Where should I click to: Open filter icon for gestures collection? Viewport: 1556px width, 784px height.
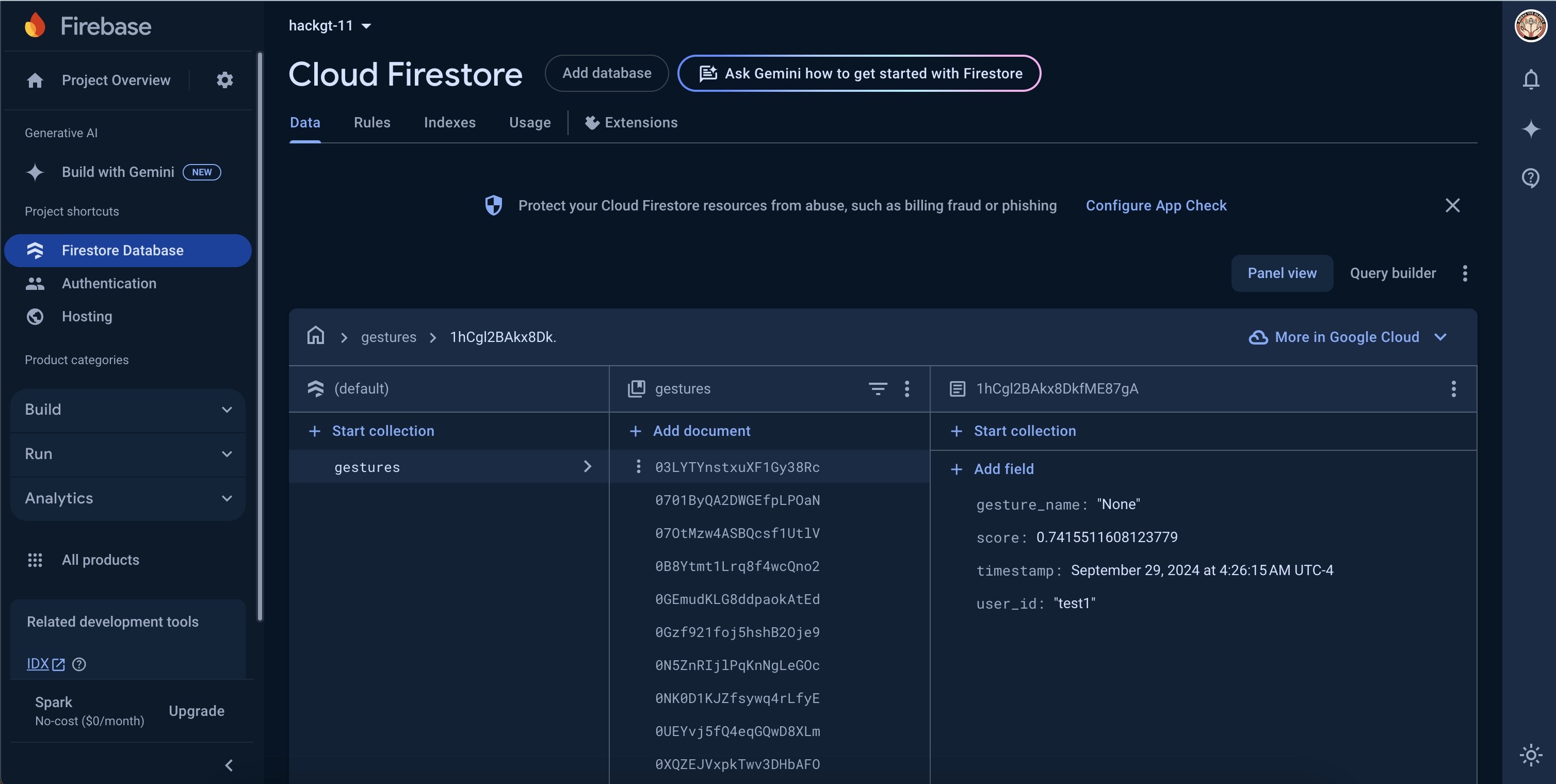click(877, 388)
